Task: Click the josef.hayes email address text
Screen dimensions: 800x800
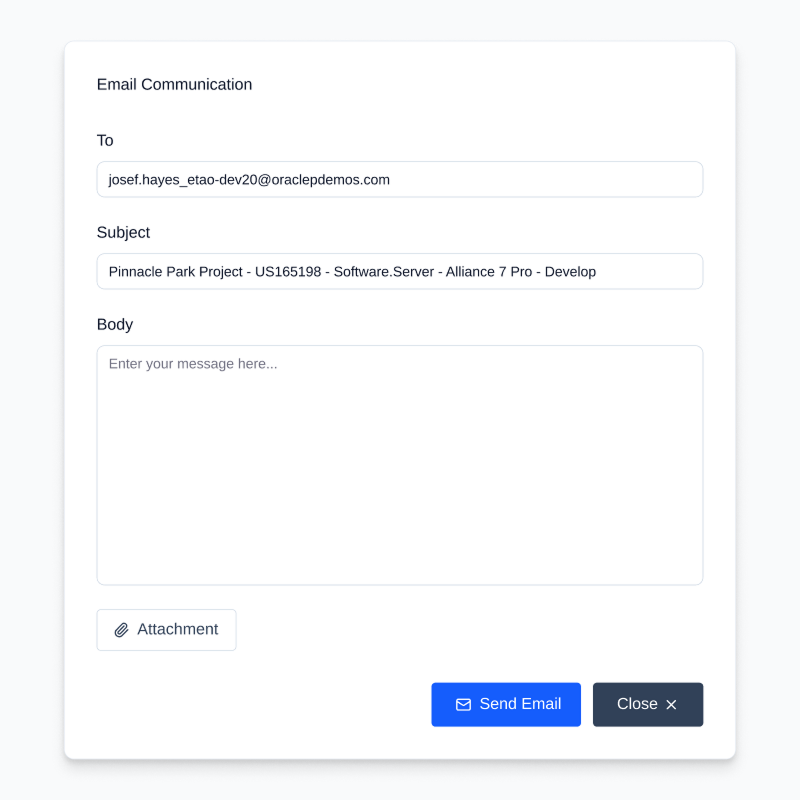Action: (249, 180)
